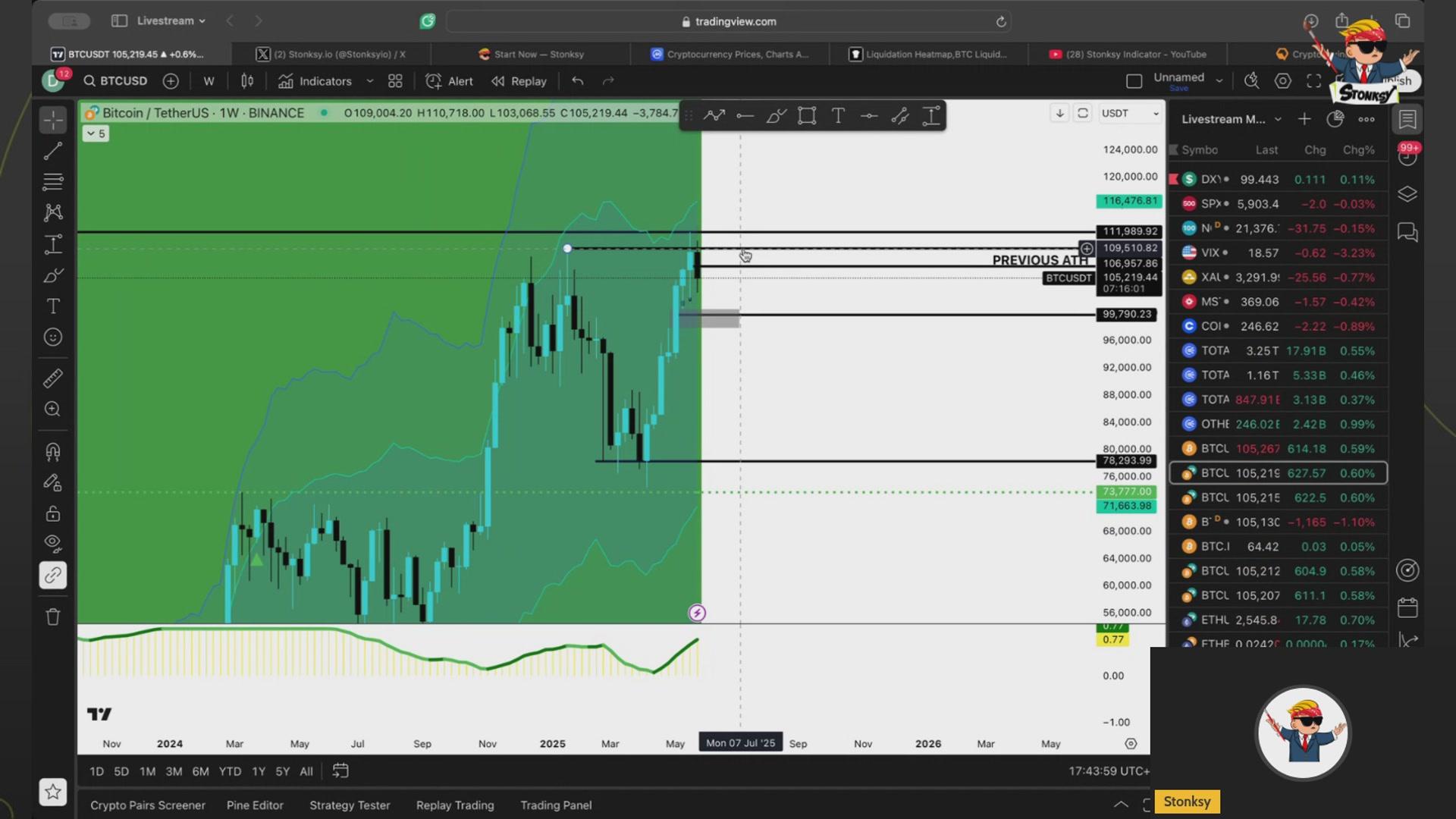The image size is (1456, 819).
Task: Select the ruler measure tool
Action: [x=52, y=378]
